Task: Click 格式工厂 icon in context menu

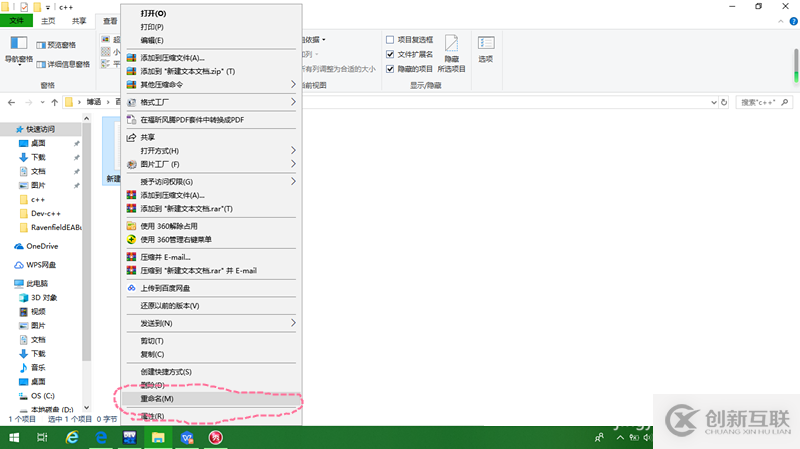Action: (x=131, y=102)
